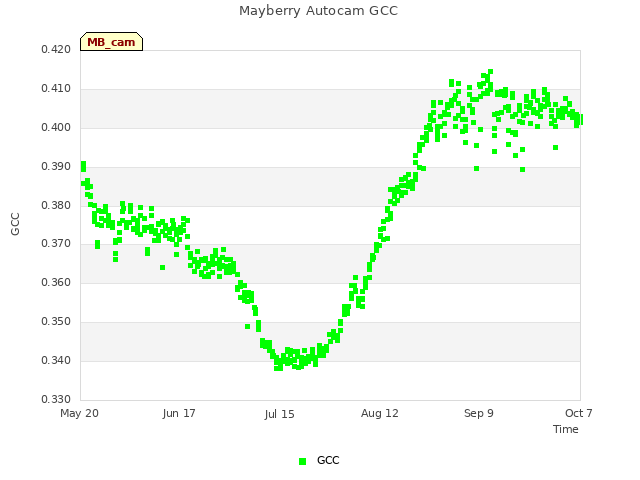640x480 pixels.
Task: Click the y-axis value 0.420
Action: (x=56, y=49)
